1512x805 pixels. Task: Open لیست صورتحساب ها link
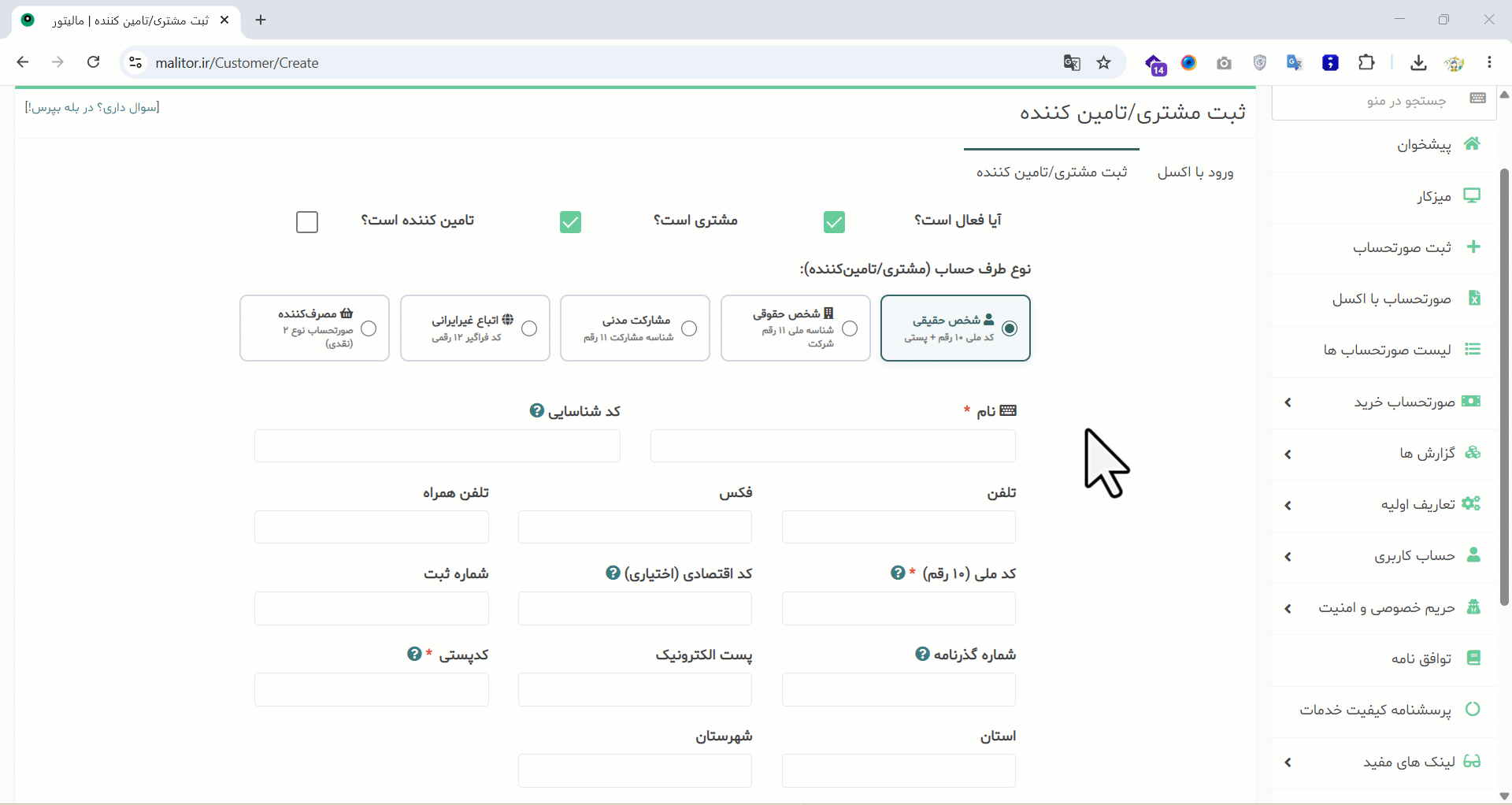coord(1384,350)
